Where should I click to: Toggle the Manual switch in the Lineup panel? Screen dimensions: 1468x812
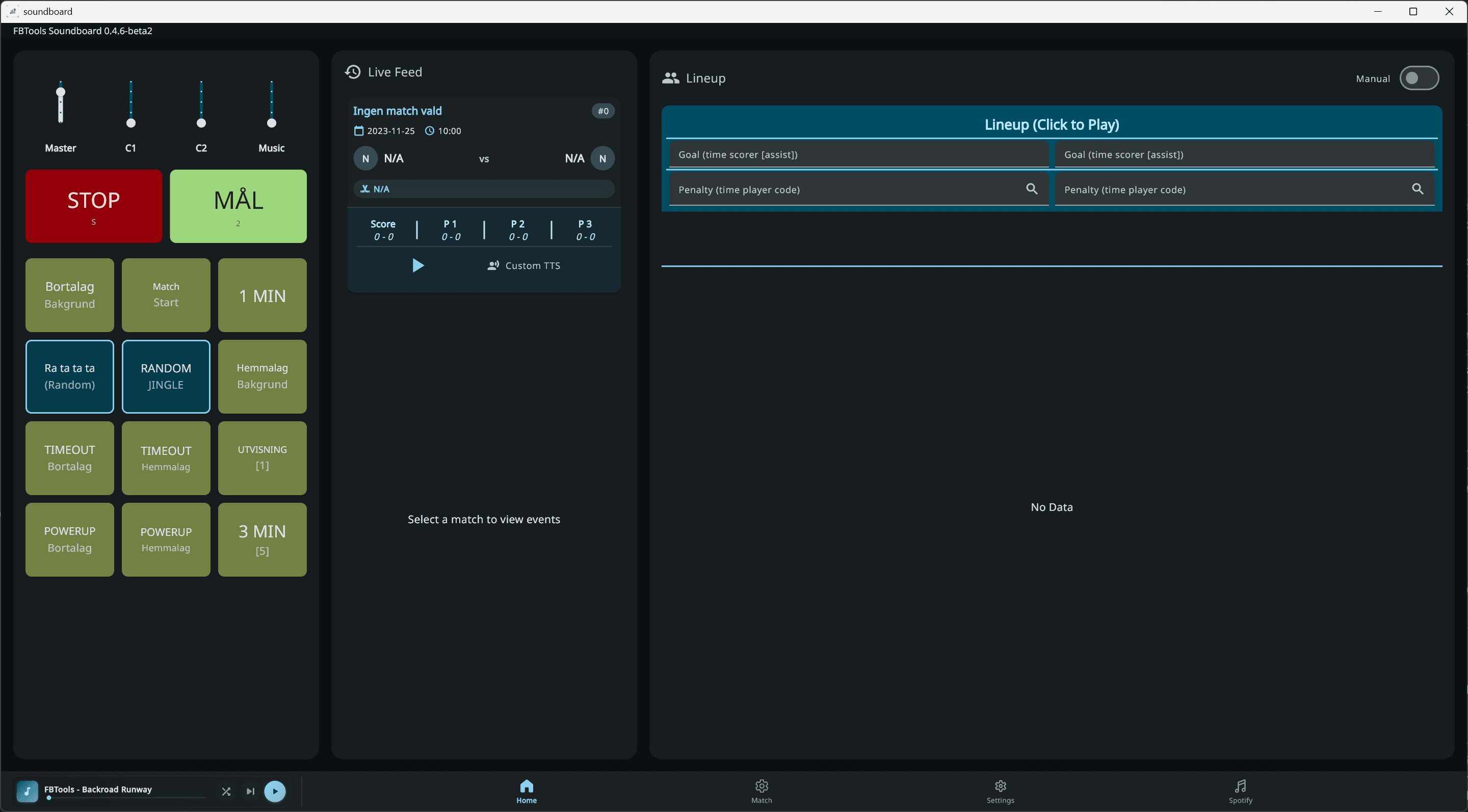[1420, 78]
